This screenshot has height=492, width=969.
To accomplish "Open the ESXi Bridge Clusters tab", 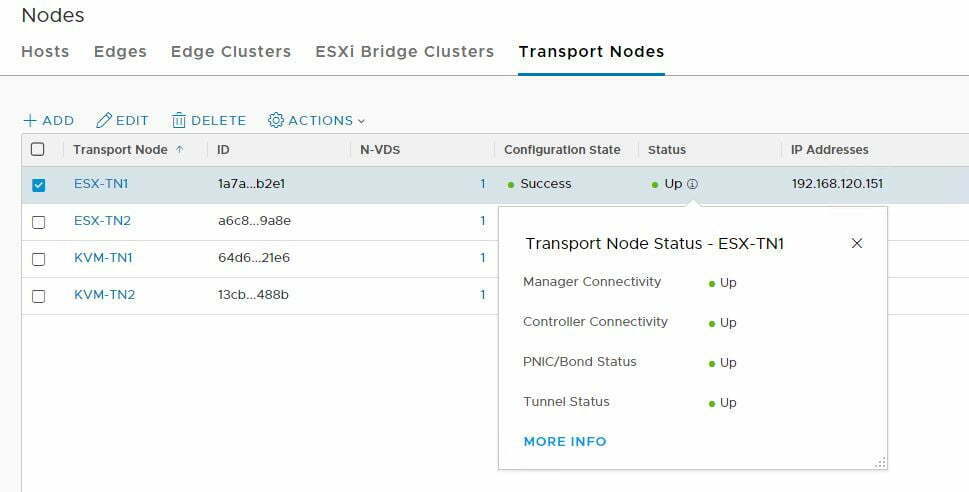I will tap(405, 51).
